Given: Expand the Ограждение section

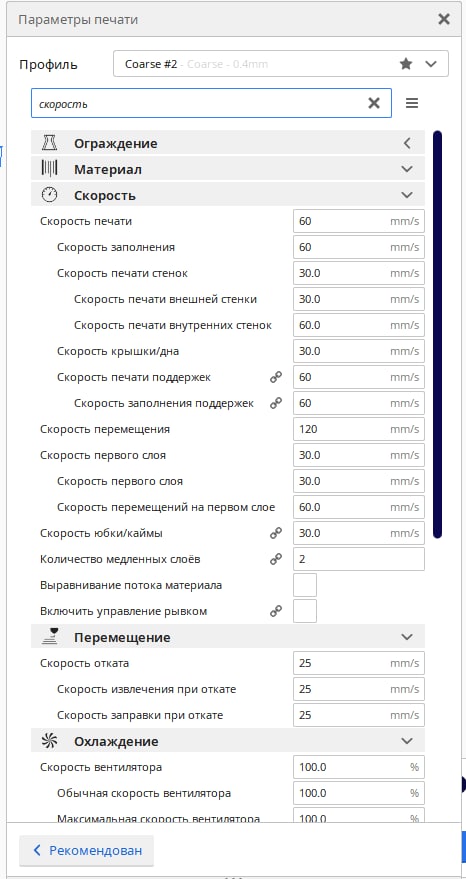Looking at the screenshot, I should click(x=407, y=144).
